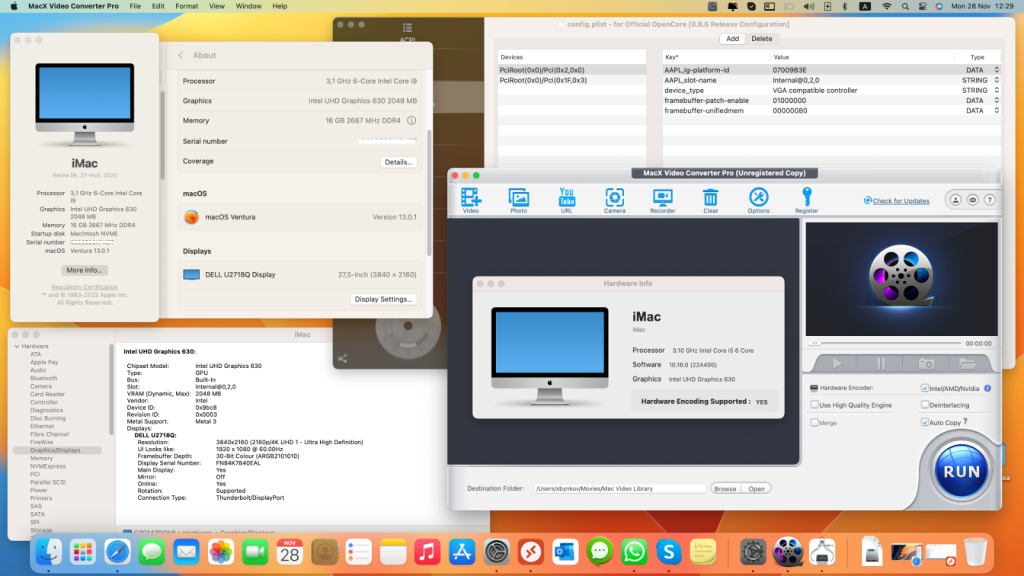Open type dropdown for AAPL,ig-platform-id row

tap(995, 70)
